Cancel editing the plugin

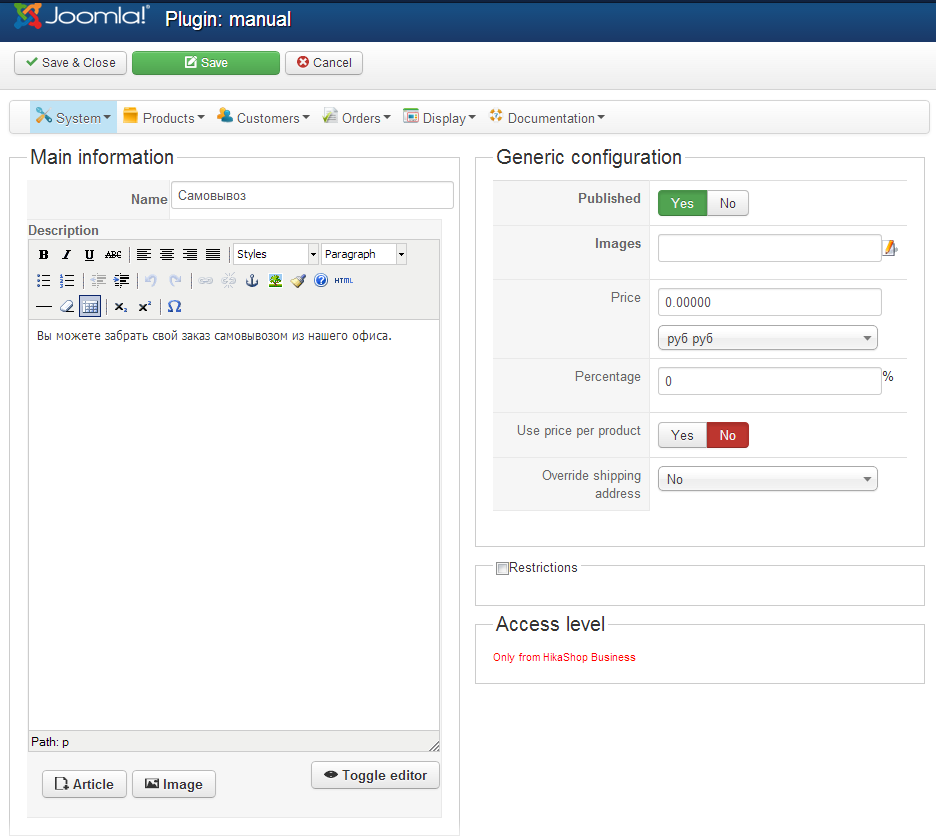pos(324,63)
